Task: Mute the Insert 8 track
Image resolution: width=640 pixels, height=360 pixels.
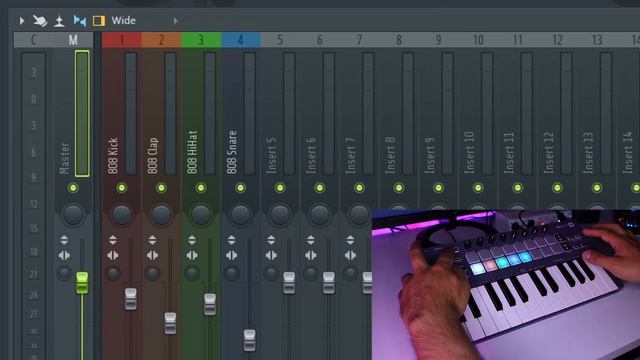Action: (x=399, y=188)
